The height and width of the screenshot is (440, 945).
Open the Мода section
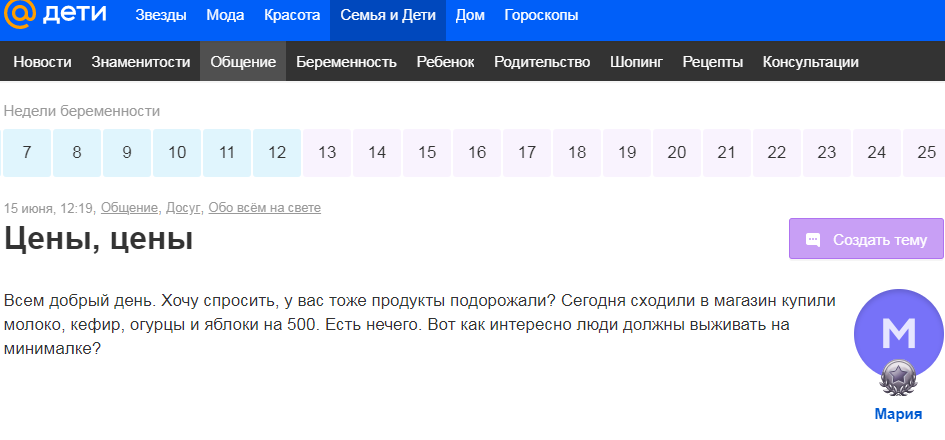pyautogui.click(x=225, y=16)
